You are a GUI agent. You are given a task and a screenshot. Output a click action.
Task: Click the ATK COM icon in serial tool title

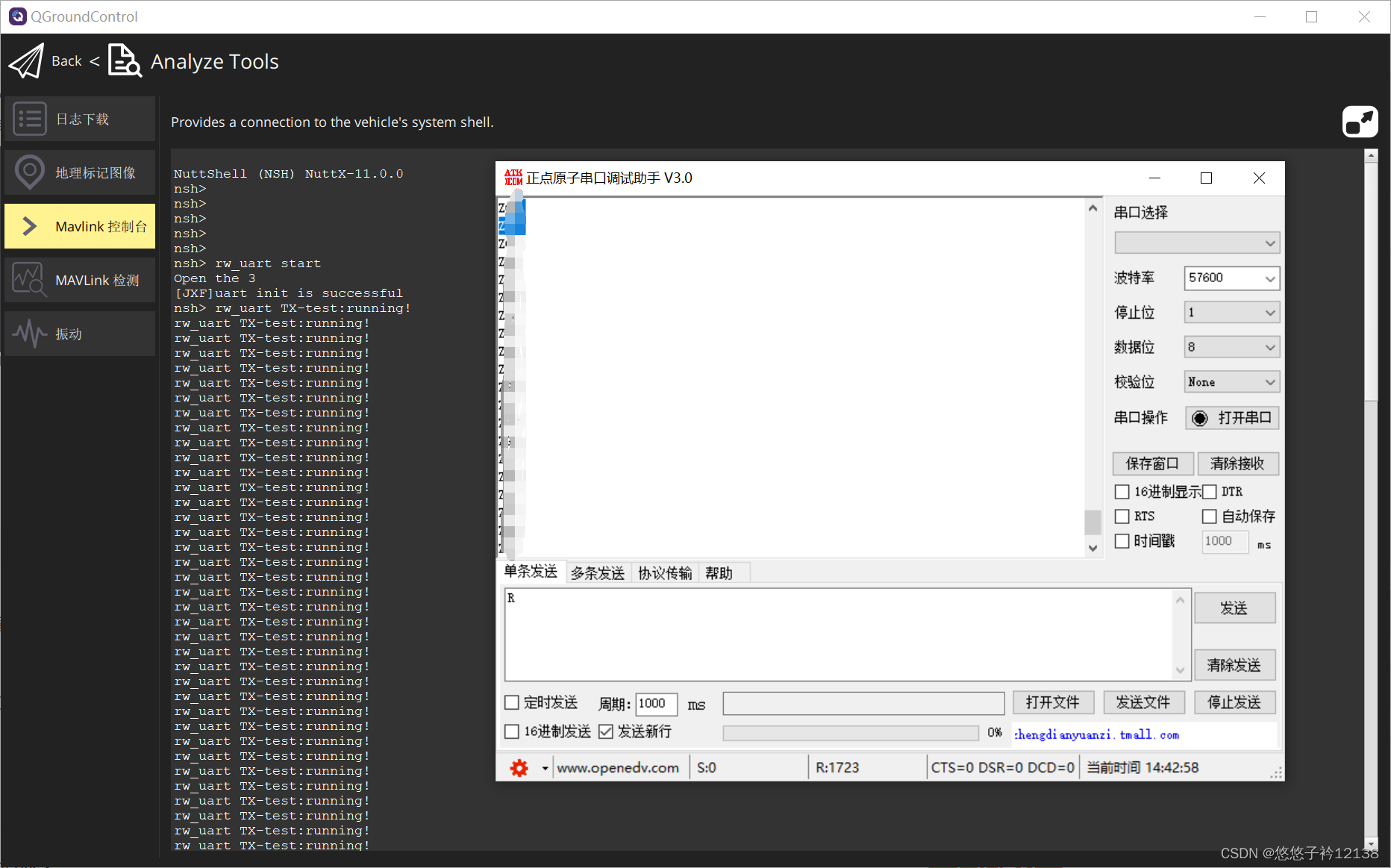point(513,178)
